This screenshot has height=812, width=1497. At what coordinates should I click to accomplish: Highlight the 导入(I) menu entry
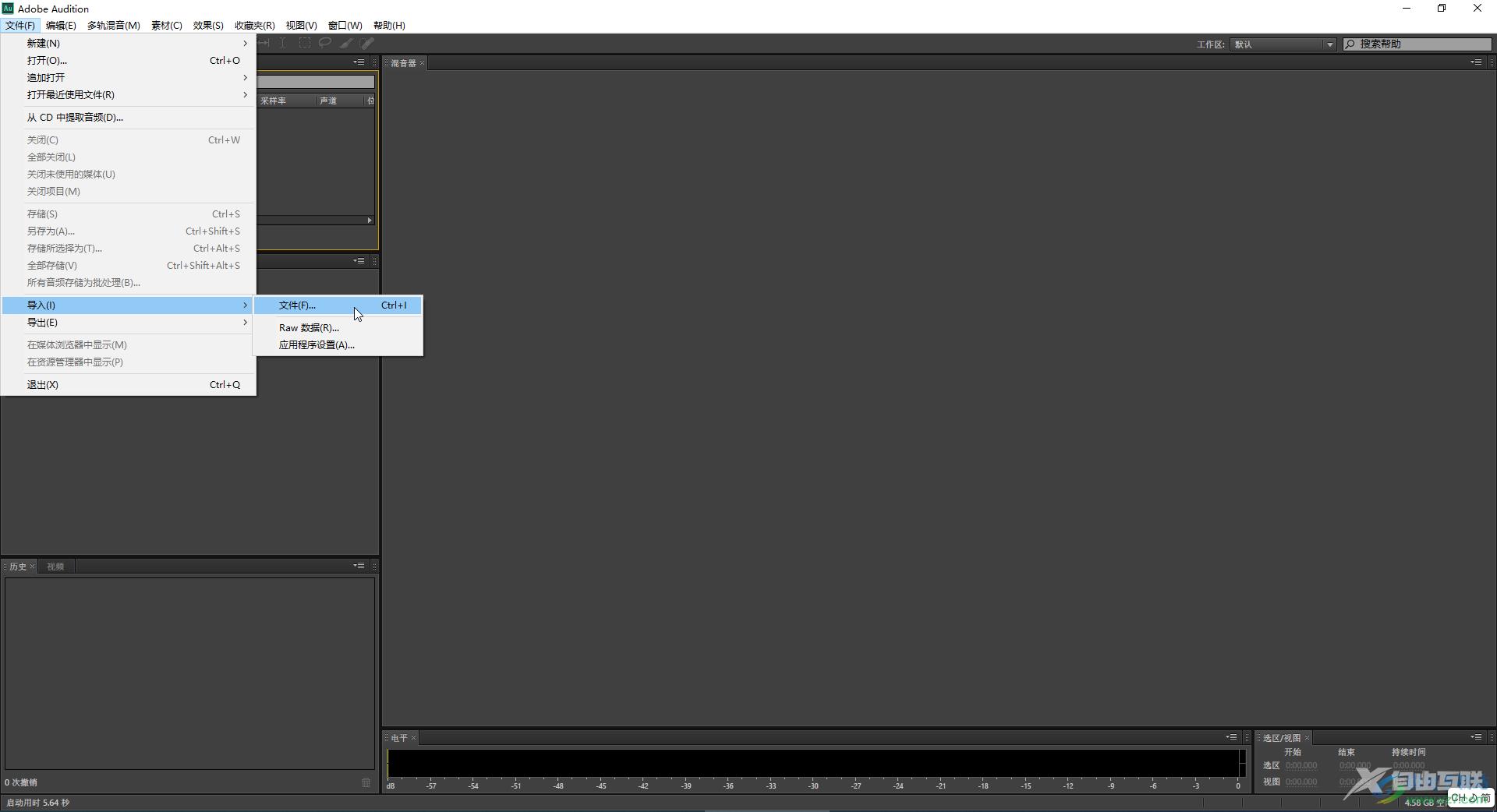128,305
